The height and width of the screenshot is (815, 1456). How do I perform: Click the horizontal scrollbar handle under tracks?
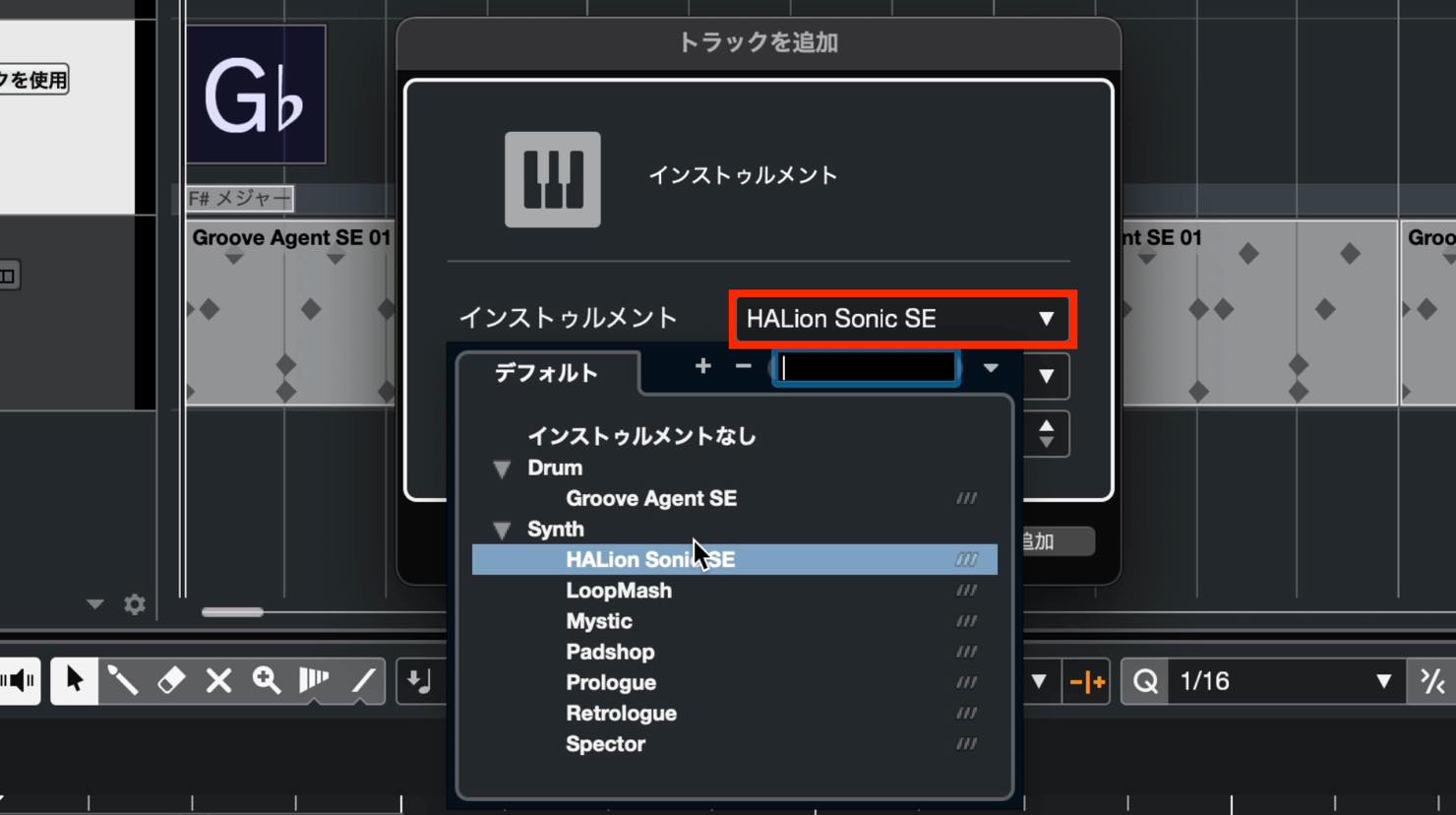coord(232,612)
